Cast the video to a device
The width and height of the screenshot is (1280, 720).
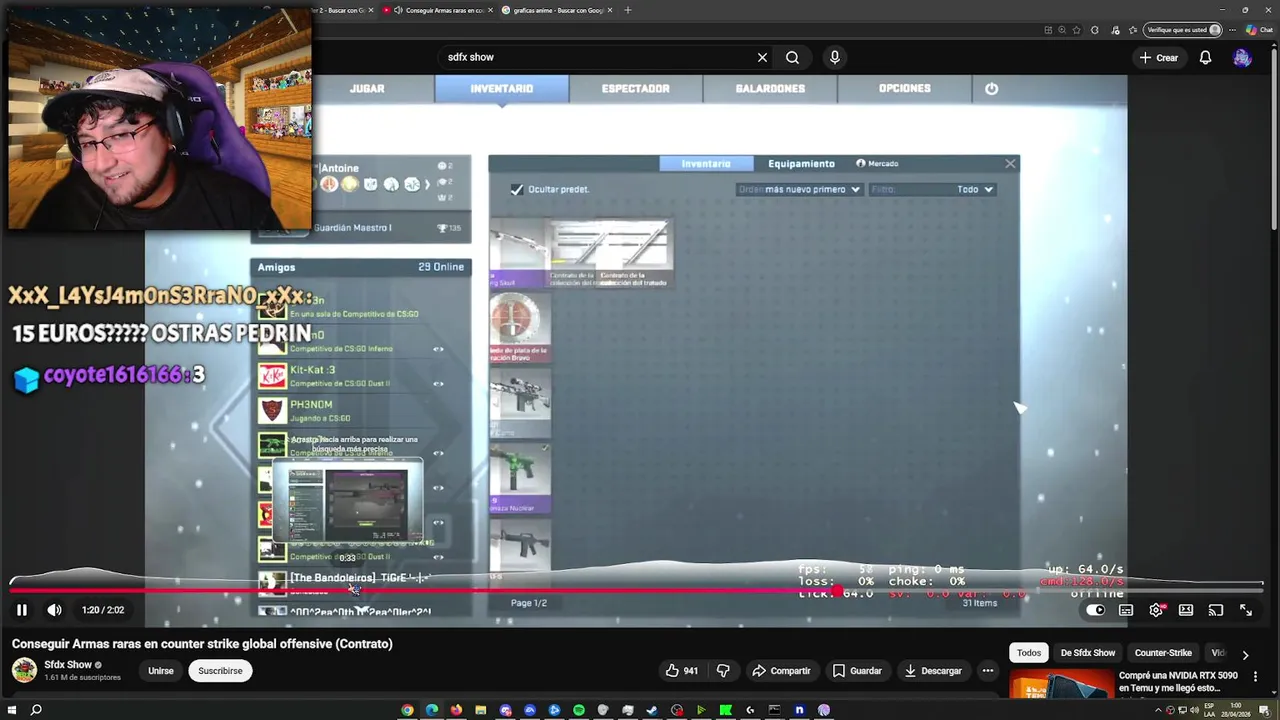[1216, 610]
